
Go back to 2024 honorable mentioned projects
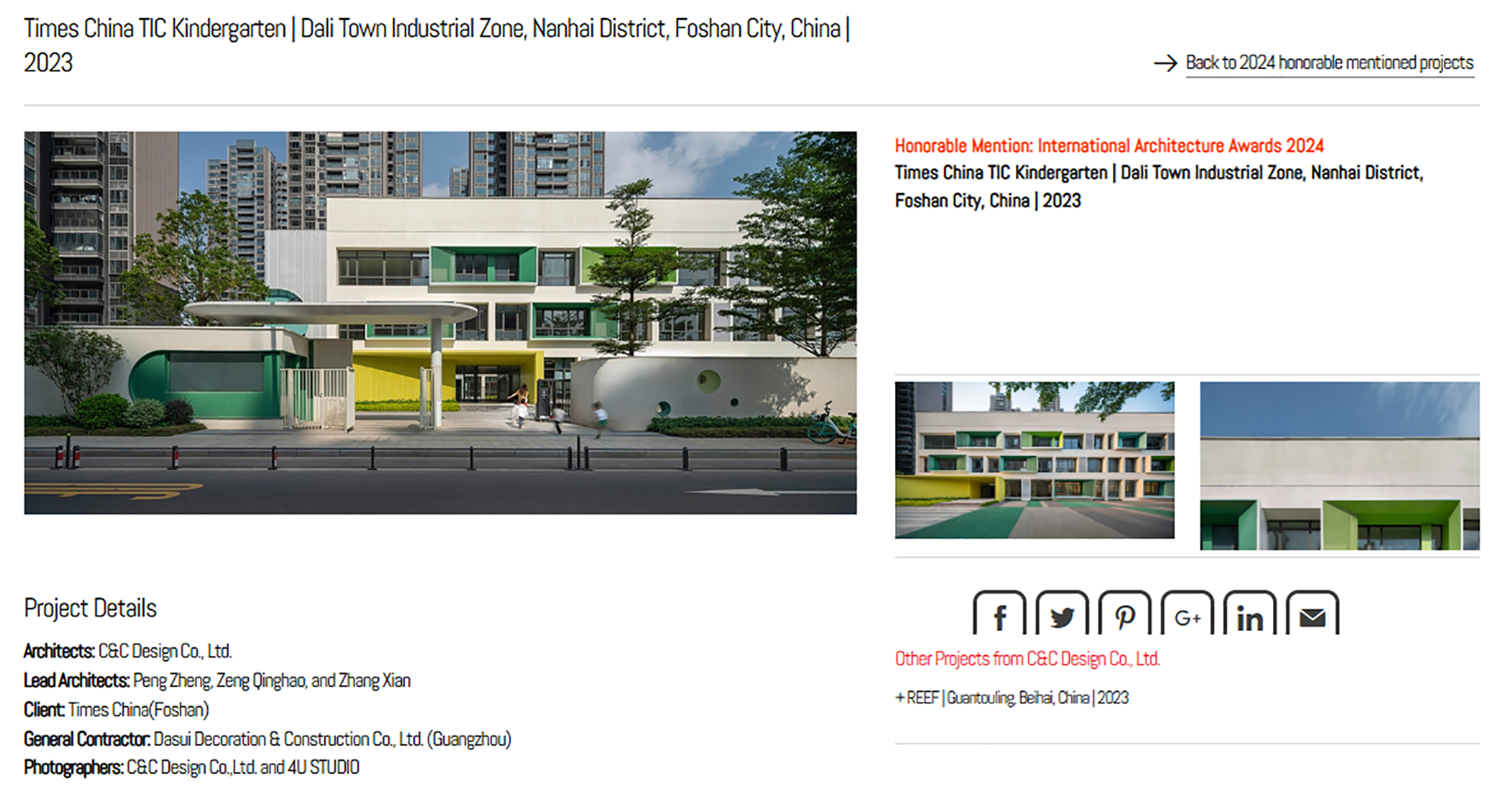tap(1329, 63)
